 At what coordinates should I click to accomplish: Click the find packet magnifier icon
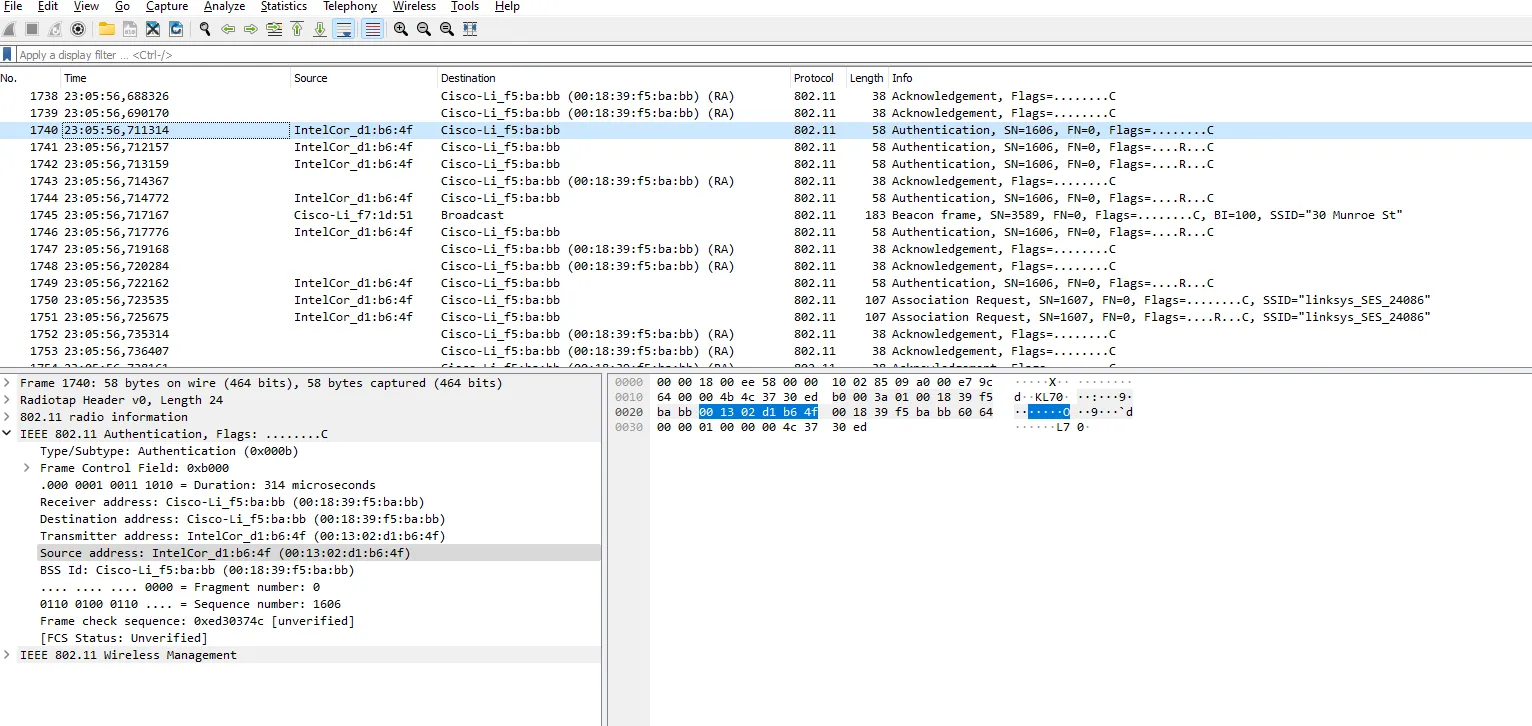point(205,29)
